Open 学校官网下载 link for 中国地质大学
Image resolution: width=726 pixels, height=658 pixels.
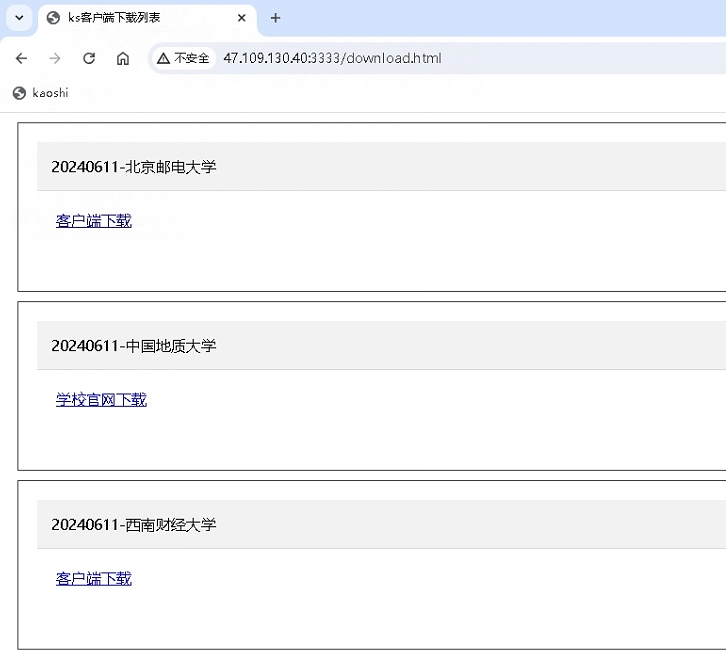click(x=101, y=400)
